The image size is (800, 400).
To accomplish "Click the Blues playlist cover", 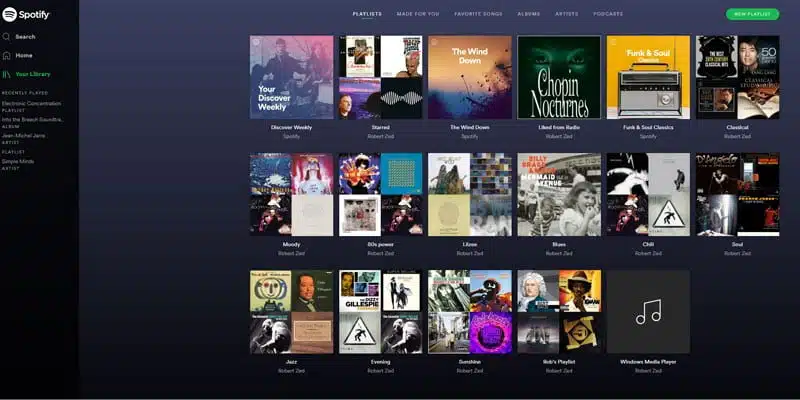I will [559, 194].
